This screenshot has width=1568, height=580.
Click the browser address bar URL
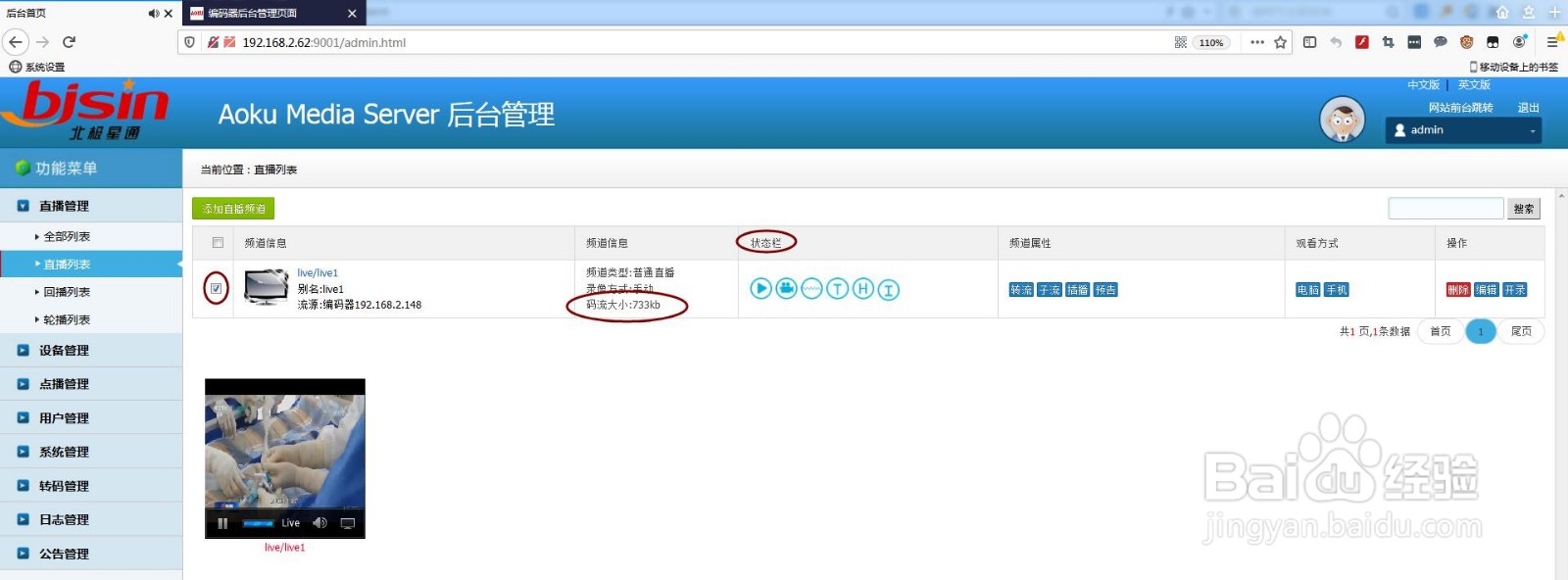pos(323,42)
